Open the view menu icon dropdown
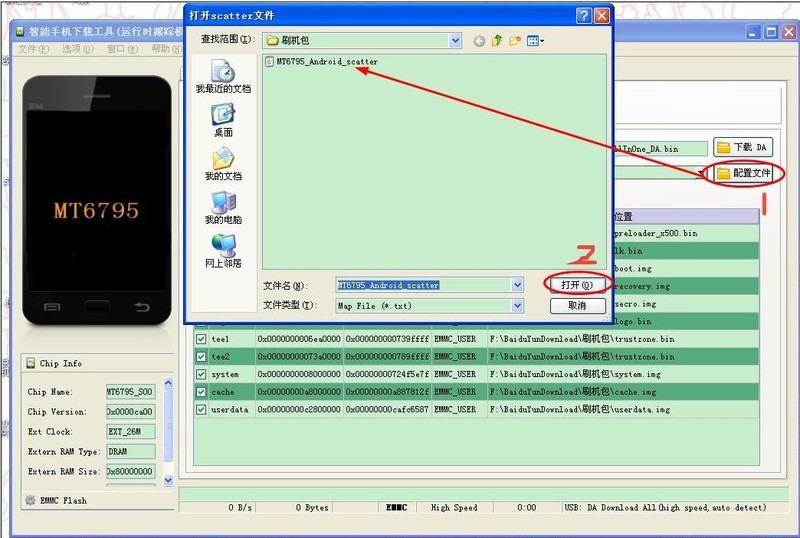800x538 pixels. [x=536, y=41]
